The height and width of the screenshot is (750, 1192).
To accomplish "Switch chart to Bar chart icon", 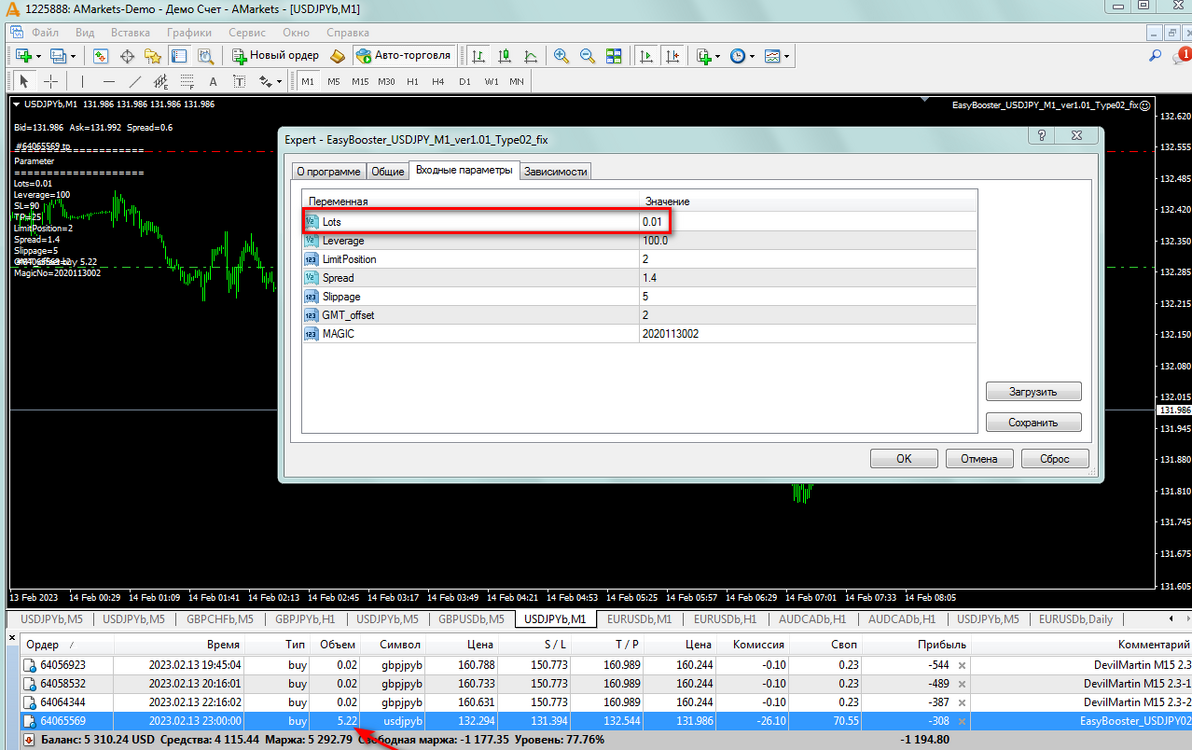I will (x=478, y=55).
